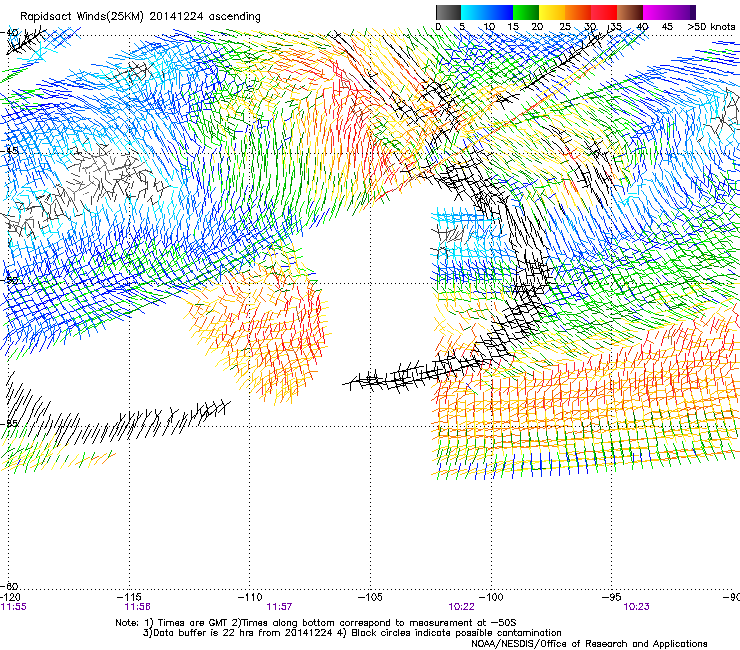Click the -120 longitude axis label
Viewport: 740px width, 650px height.
(x=10, y=597)
